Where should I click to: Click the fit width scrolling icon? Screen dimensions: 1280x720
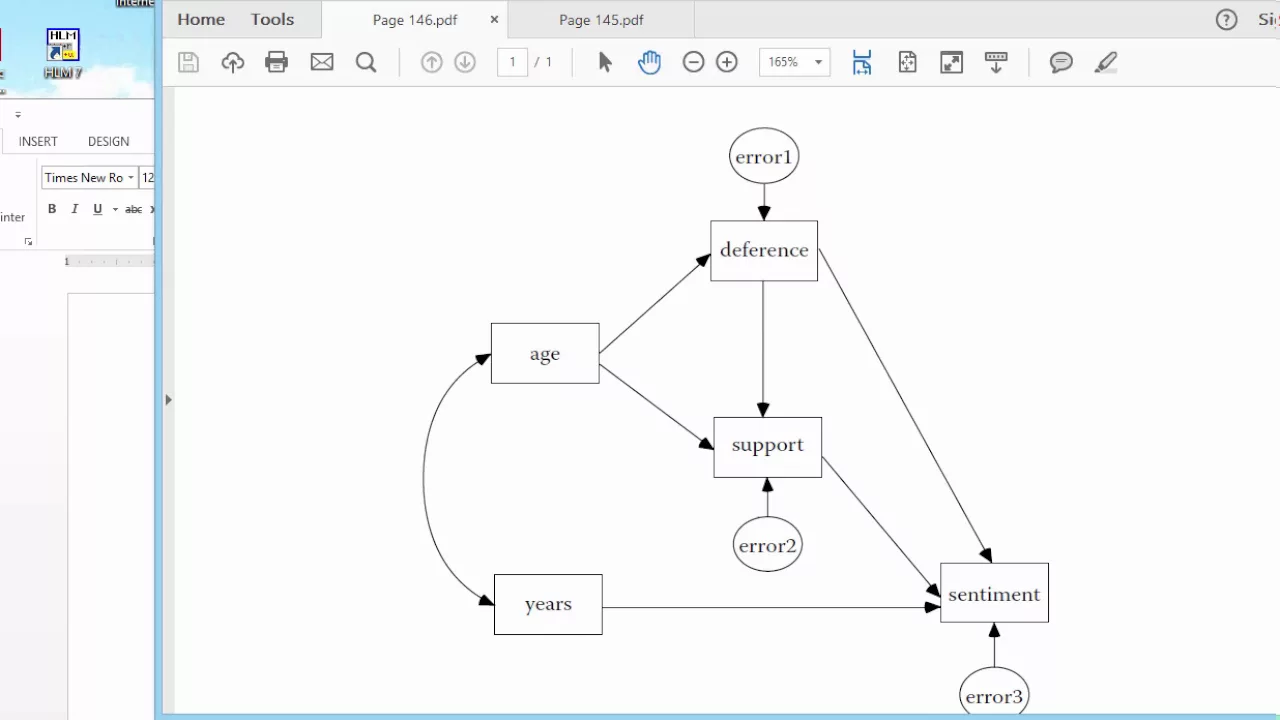coord(862,62)
